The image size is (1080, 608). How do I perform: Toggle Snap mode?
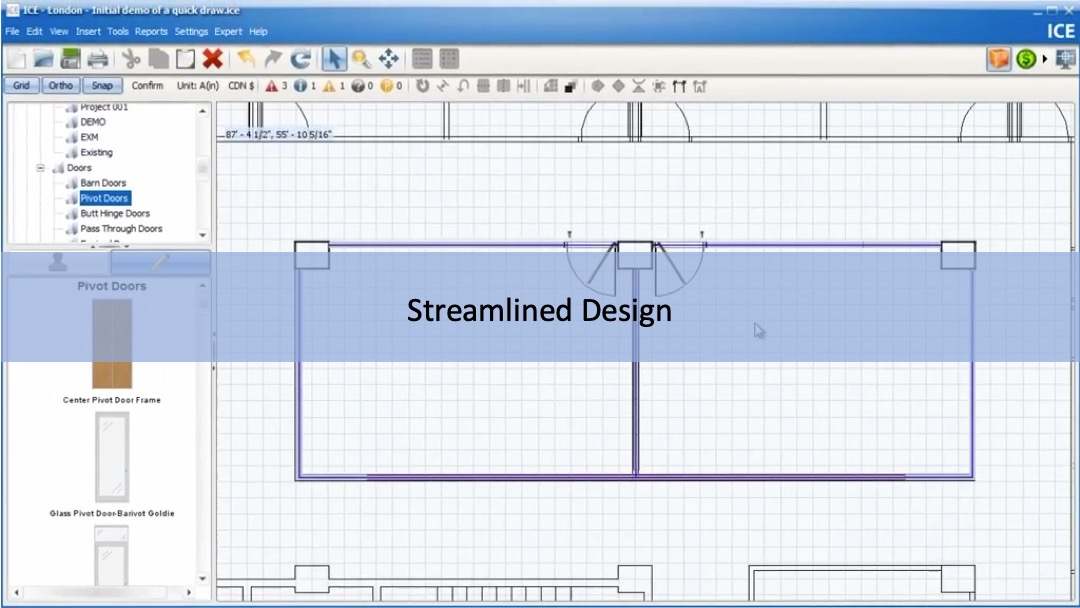coord(102,85)
